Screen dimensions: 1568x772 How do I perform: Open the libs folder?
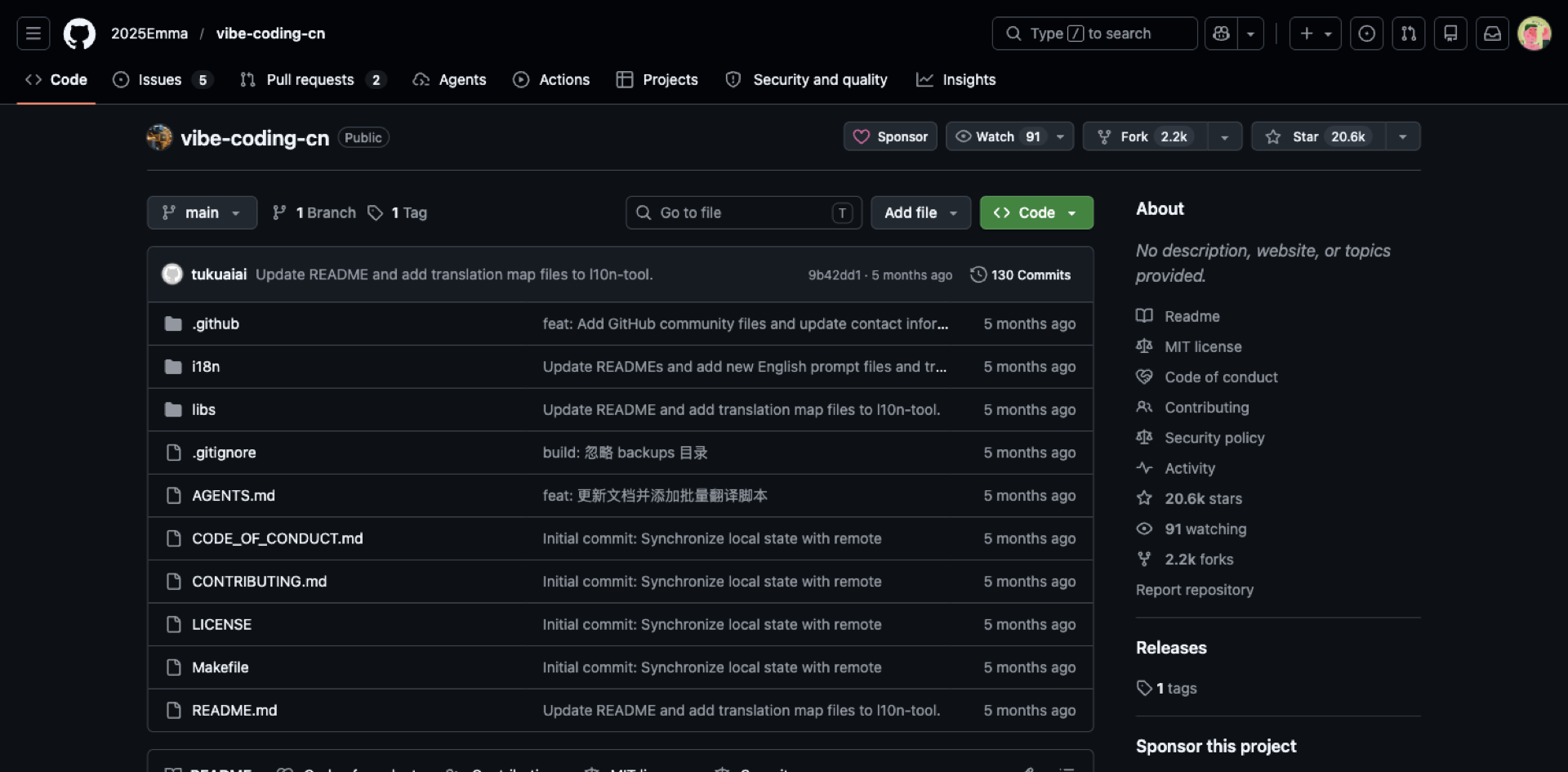pos(203,409)
